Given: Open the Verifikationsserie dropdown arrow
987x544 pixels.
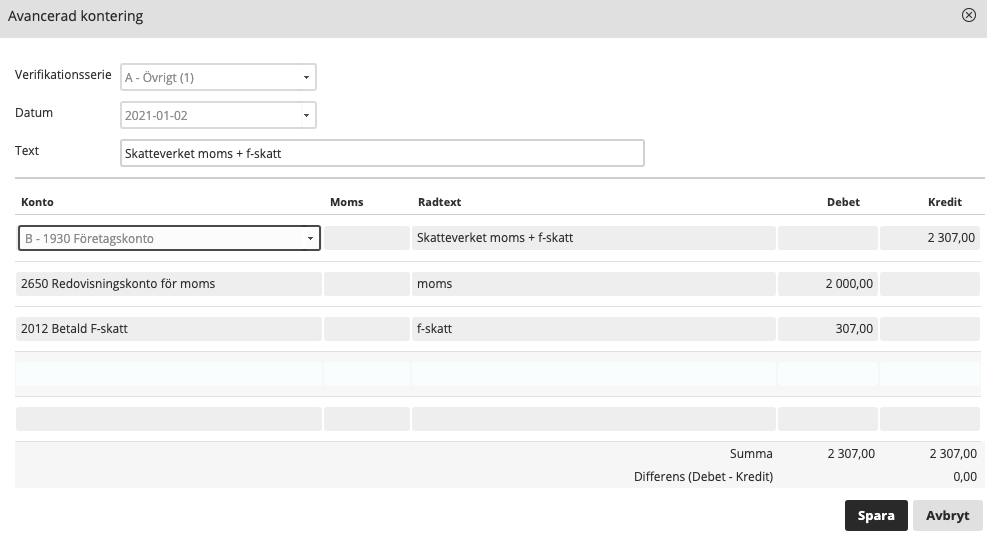Looking at the screenshot, I should click(x=307, y=77).
